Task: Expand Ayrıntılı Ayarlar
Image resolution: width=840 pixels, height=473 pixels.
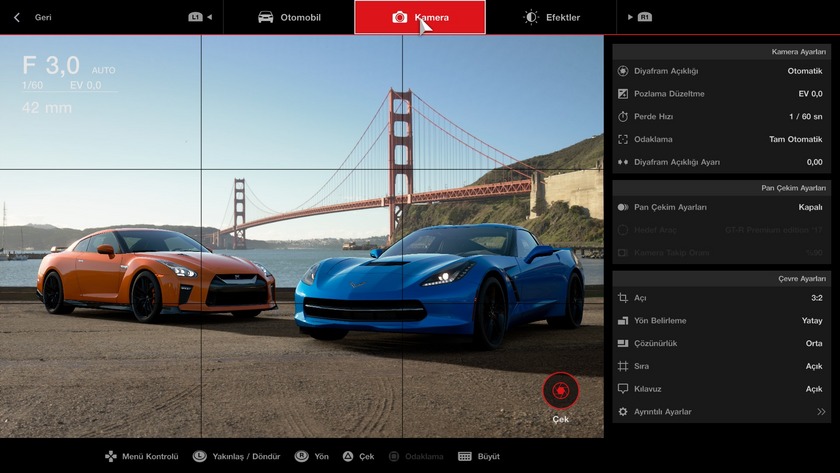Action: pyautogui.click(x=721, y=412)
